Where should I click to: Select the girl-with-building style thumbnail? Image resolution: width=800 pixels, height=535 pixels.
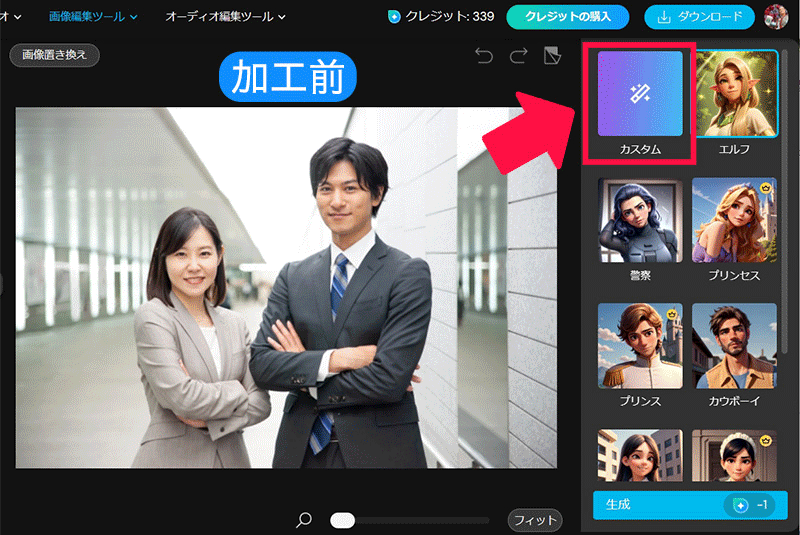click(640, 455)
